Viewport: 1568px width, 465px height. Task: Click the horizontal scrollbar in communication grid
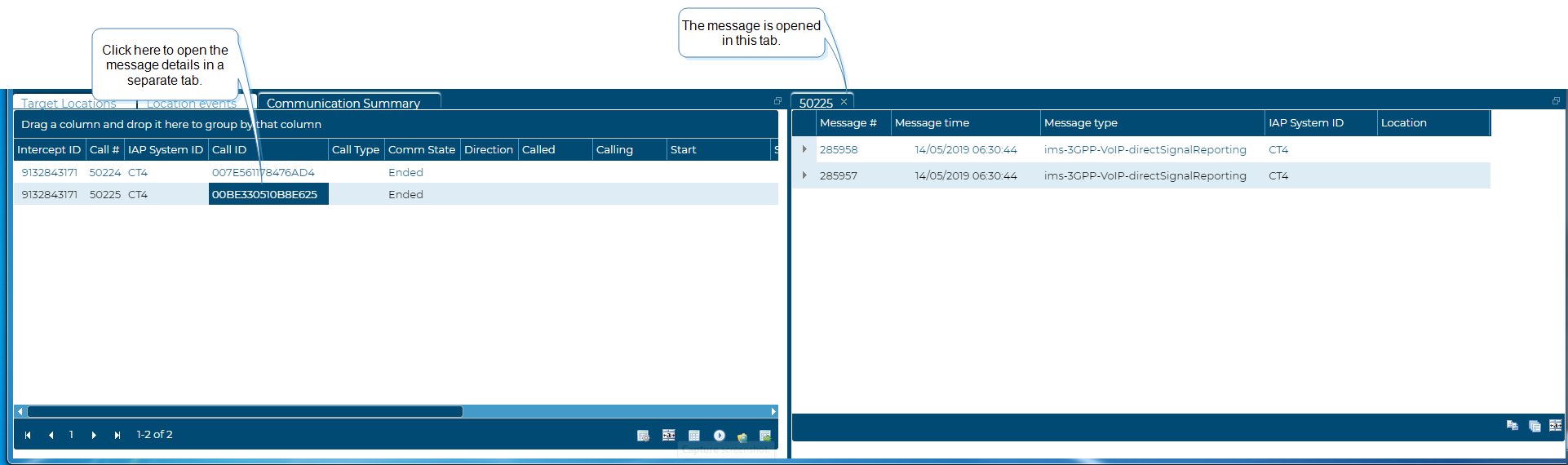(245, 411)
